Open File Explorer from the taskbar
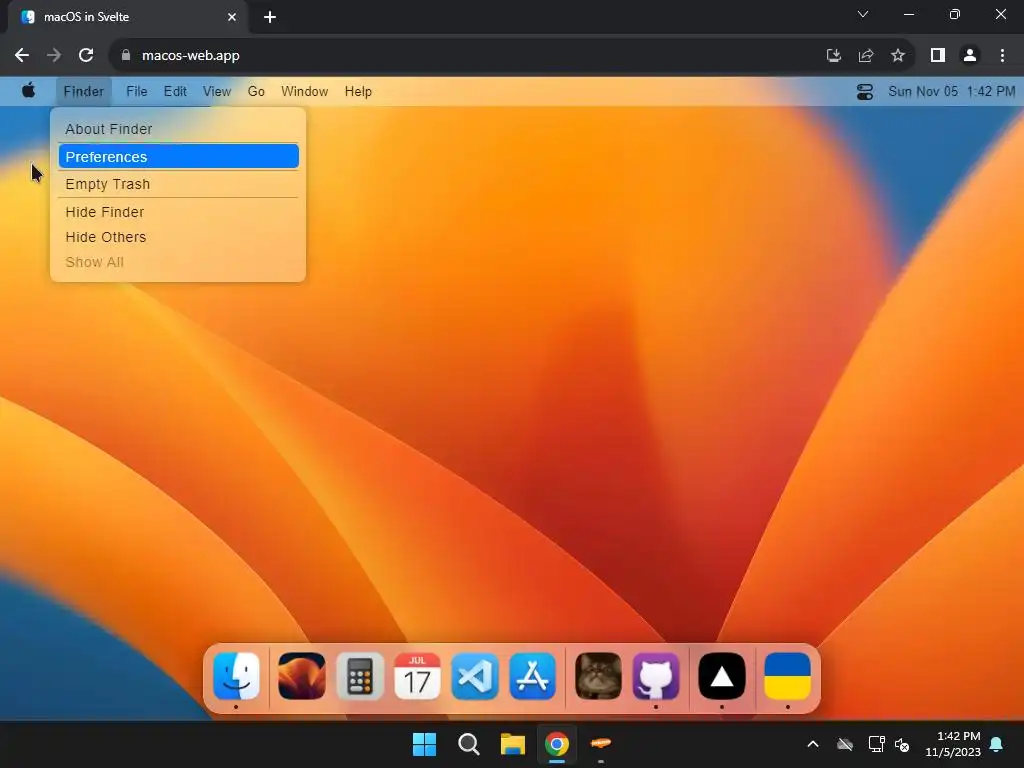1024x768 pixels. coord(513,744)
